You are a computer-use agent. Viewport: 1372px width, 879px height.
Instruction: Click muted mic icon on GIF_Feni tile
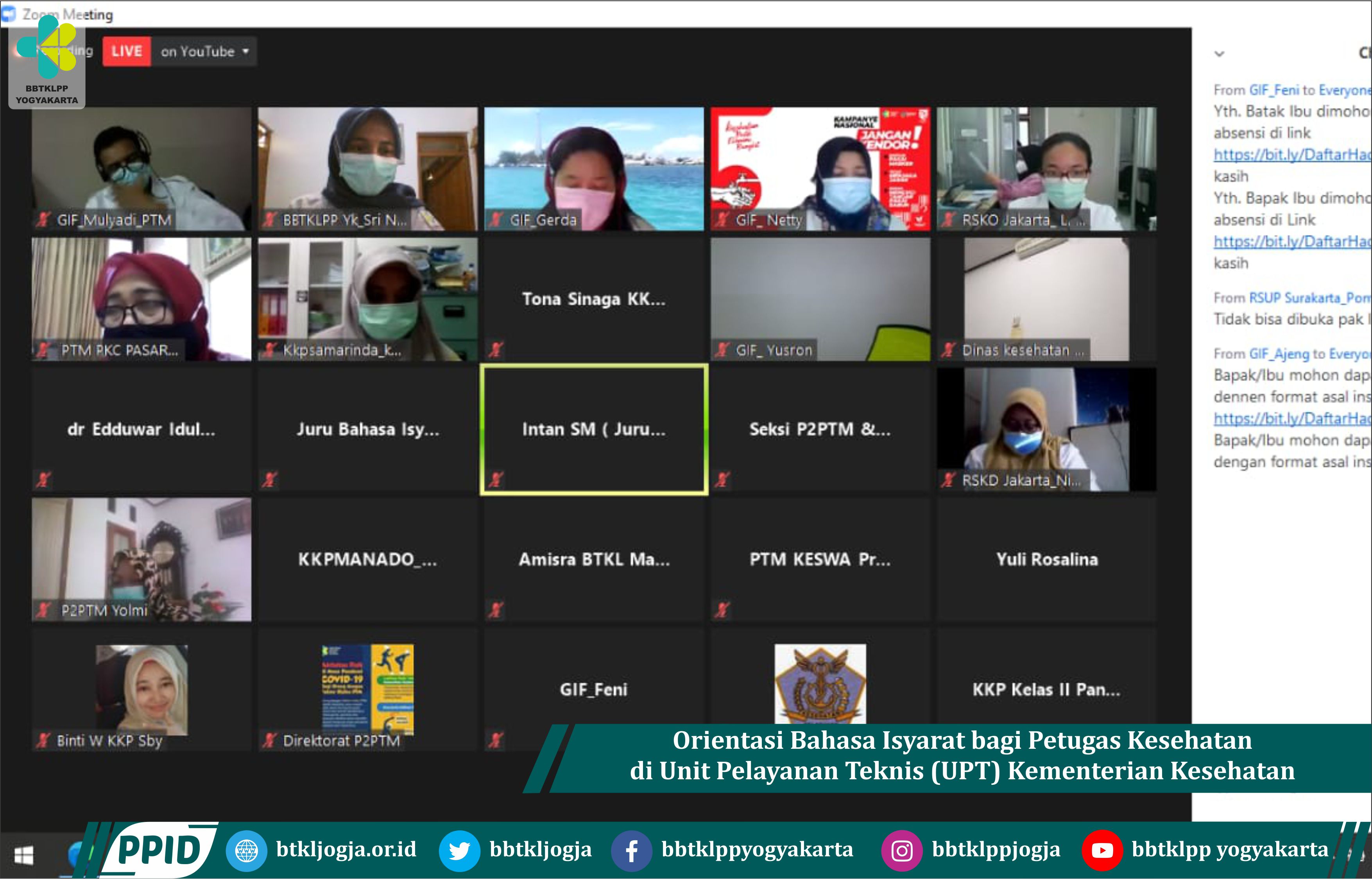point(496,740)
